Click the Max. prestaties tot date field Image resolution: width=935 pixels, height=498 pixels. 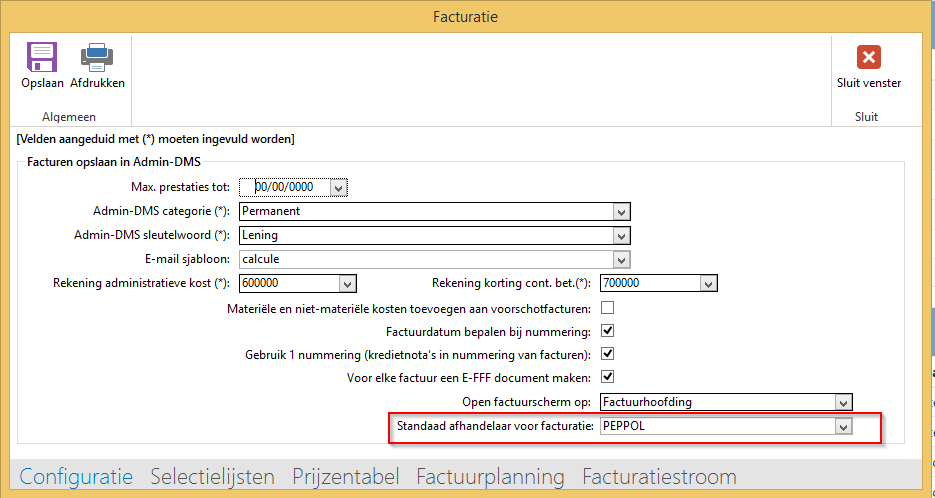290,187
